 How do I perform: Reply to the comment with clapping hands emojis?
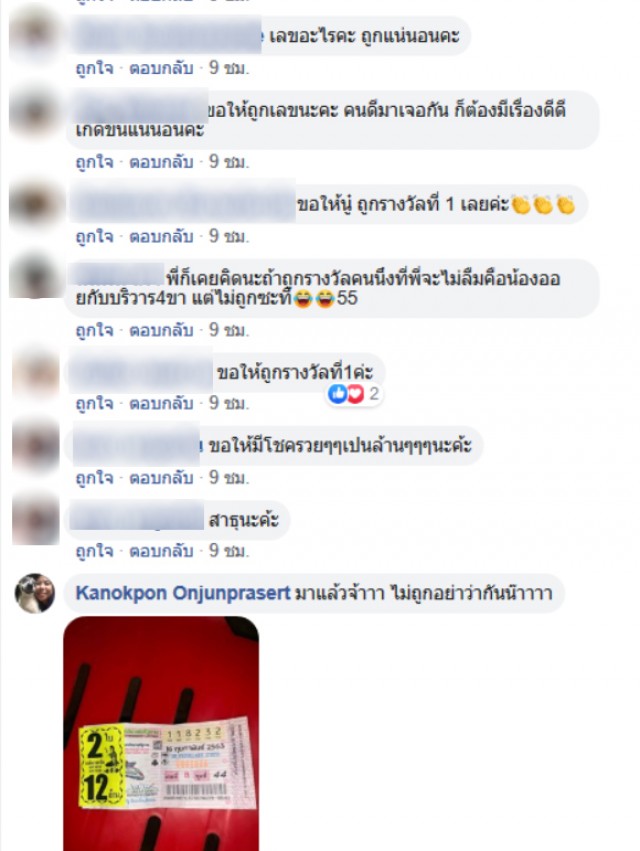(x=161, y=237)
